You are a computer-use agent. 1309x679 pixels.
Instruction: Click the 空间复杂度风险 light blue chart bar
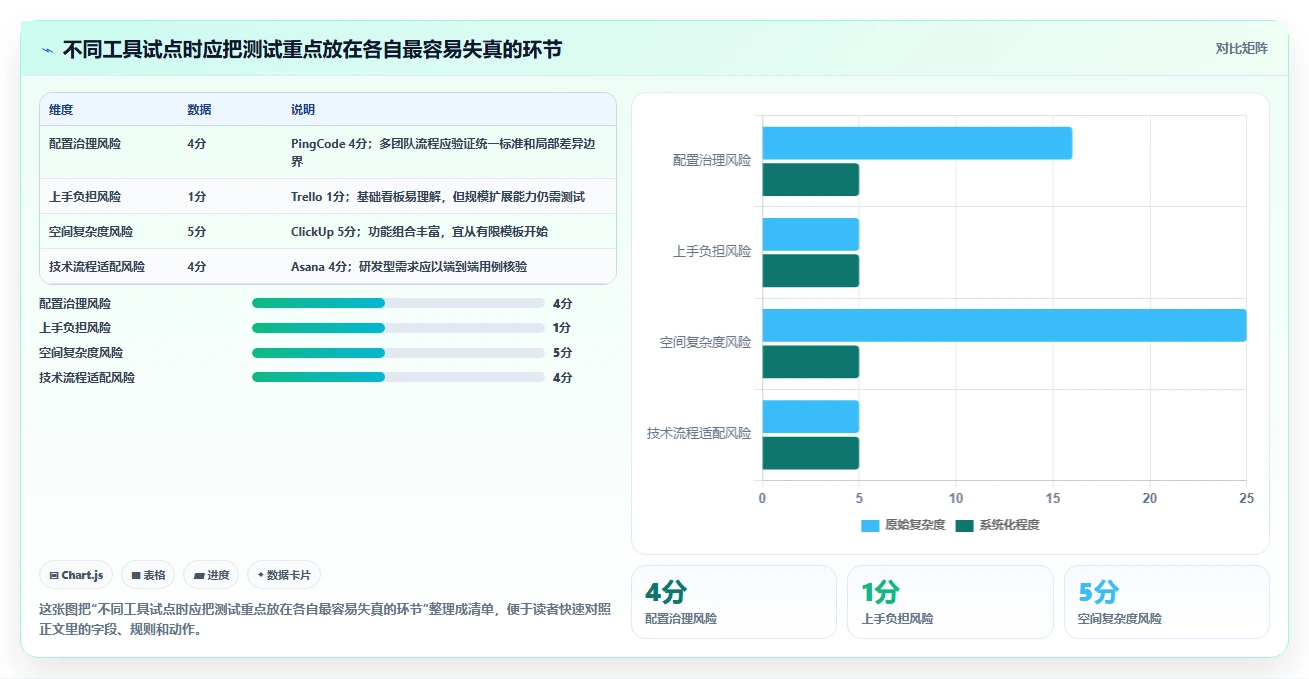pos(1004,325)
